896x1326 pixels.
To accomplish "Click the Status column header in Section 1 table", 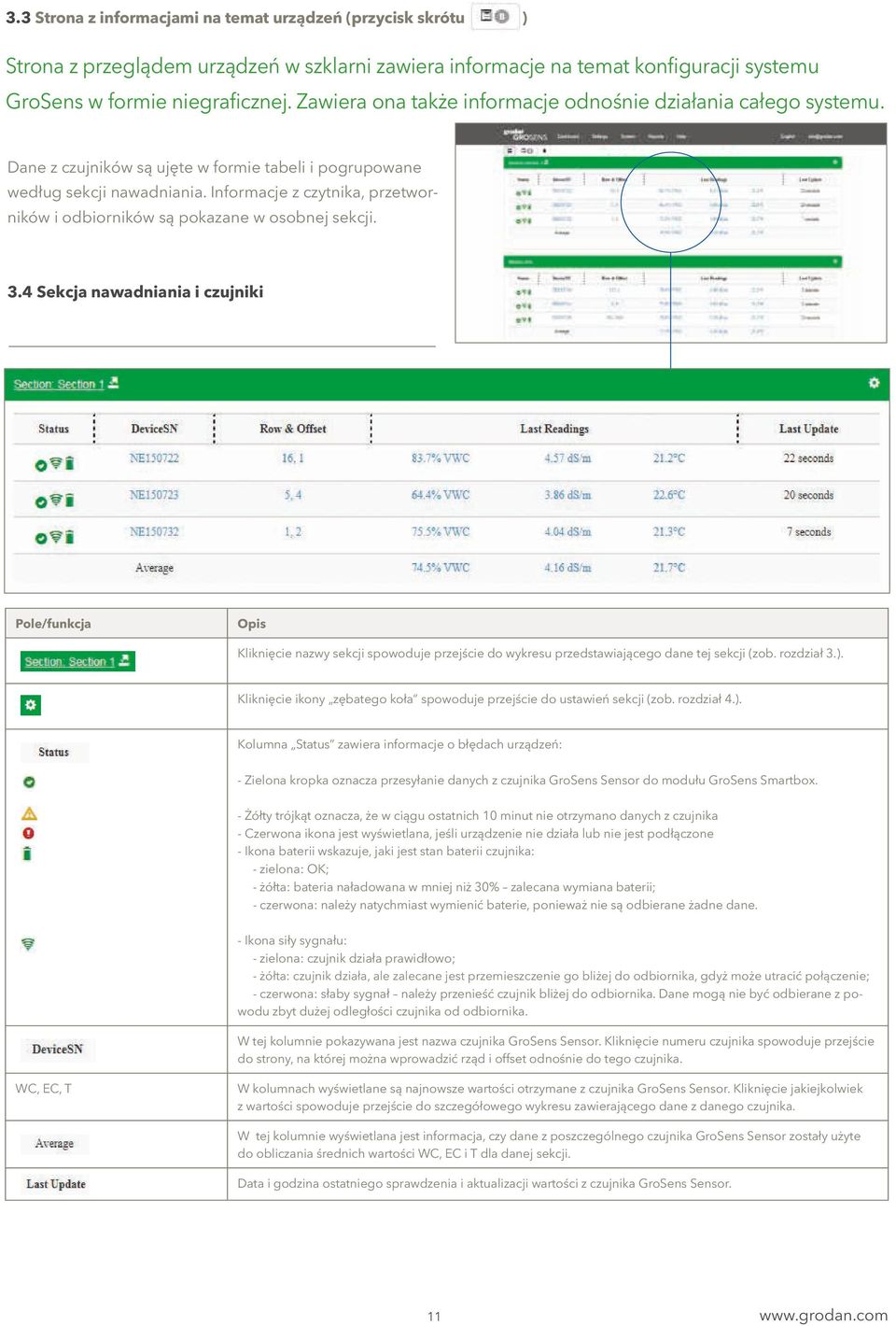I will click(x=53, y=429).
